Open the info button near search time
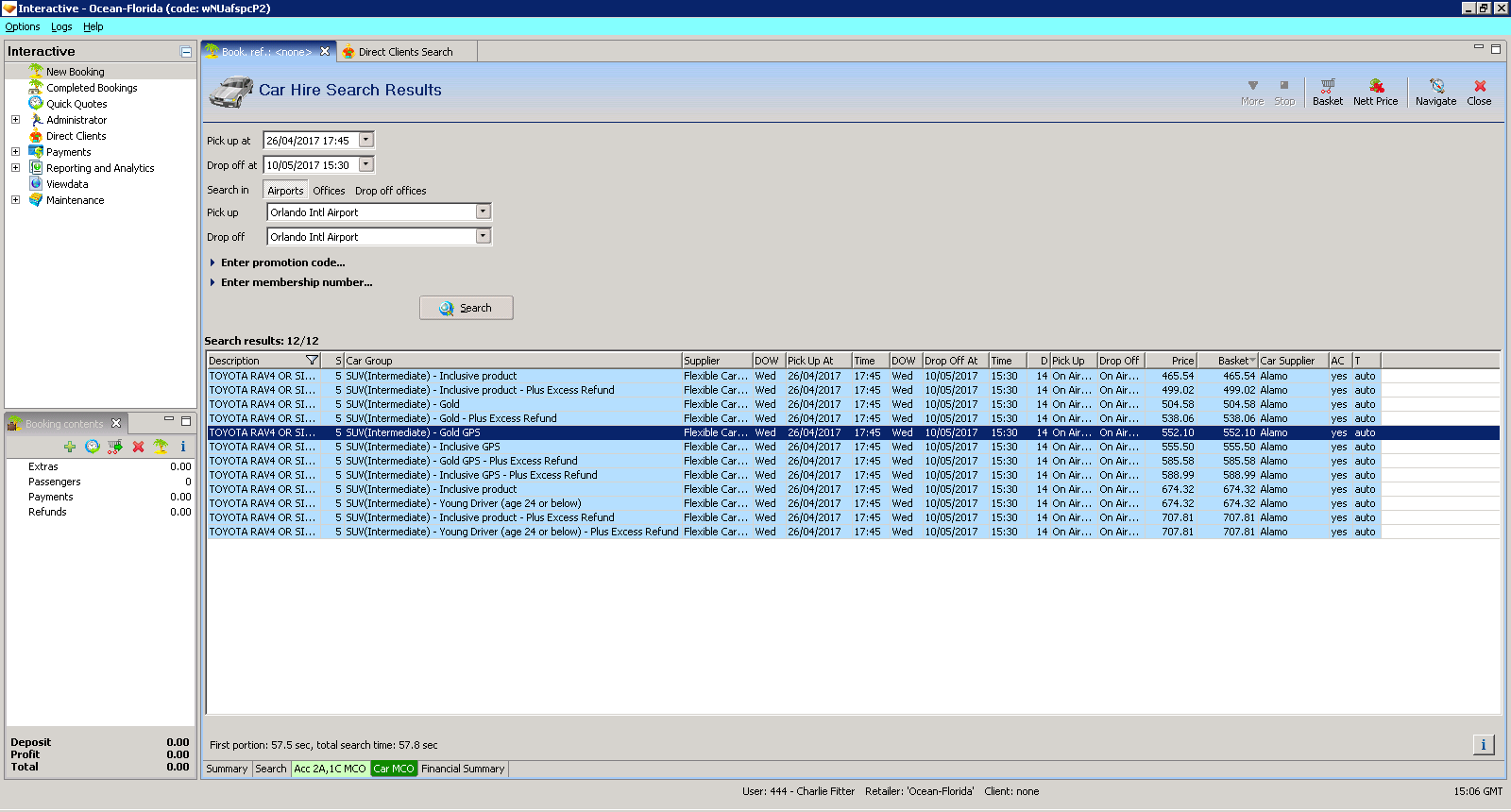 point(1484,745)
